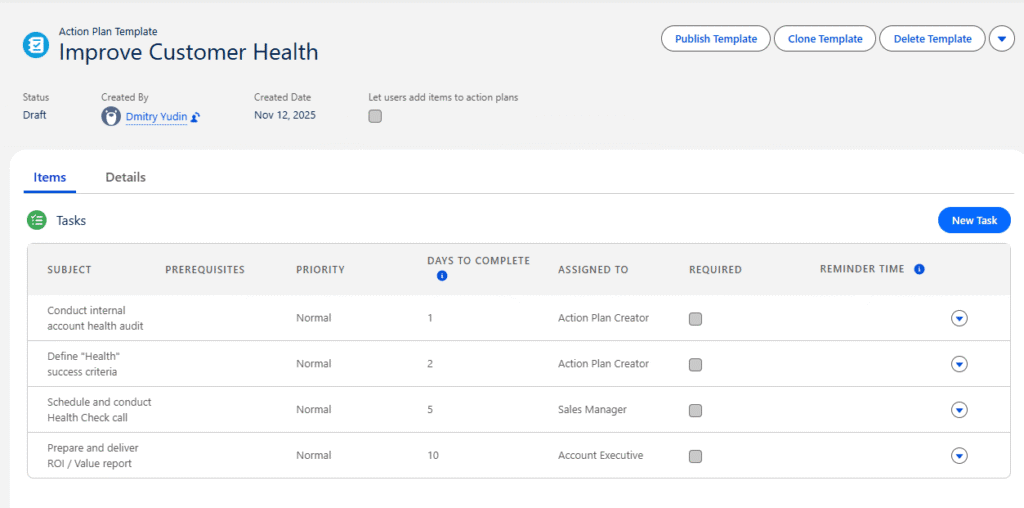Click the green Tasks list icon
This screenshot has height=508, width=1024.
coord(36,220)
